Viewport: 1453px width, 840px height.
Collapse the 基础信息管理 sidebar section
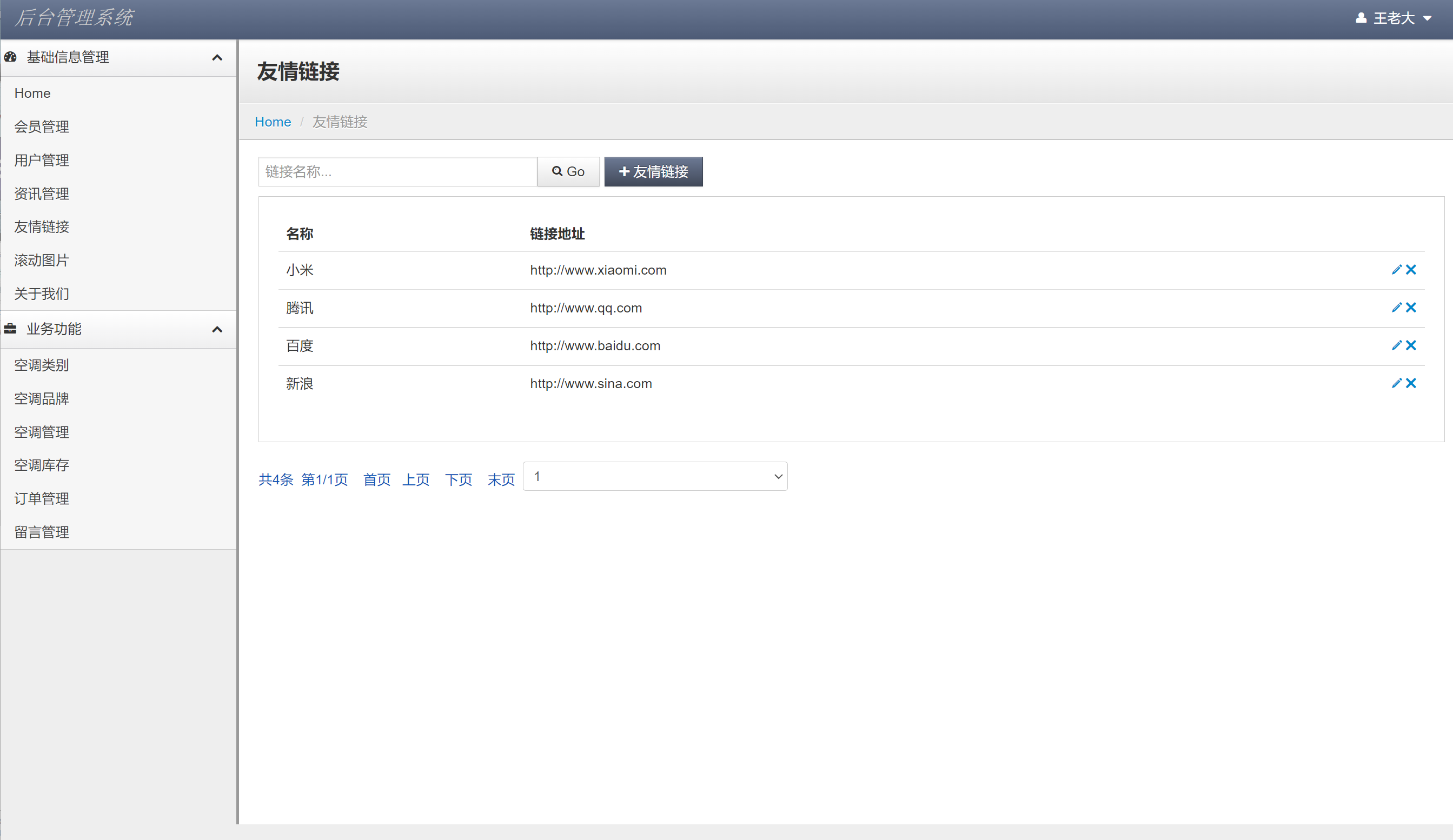pos(217,58)
